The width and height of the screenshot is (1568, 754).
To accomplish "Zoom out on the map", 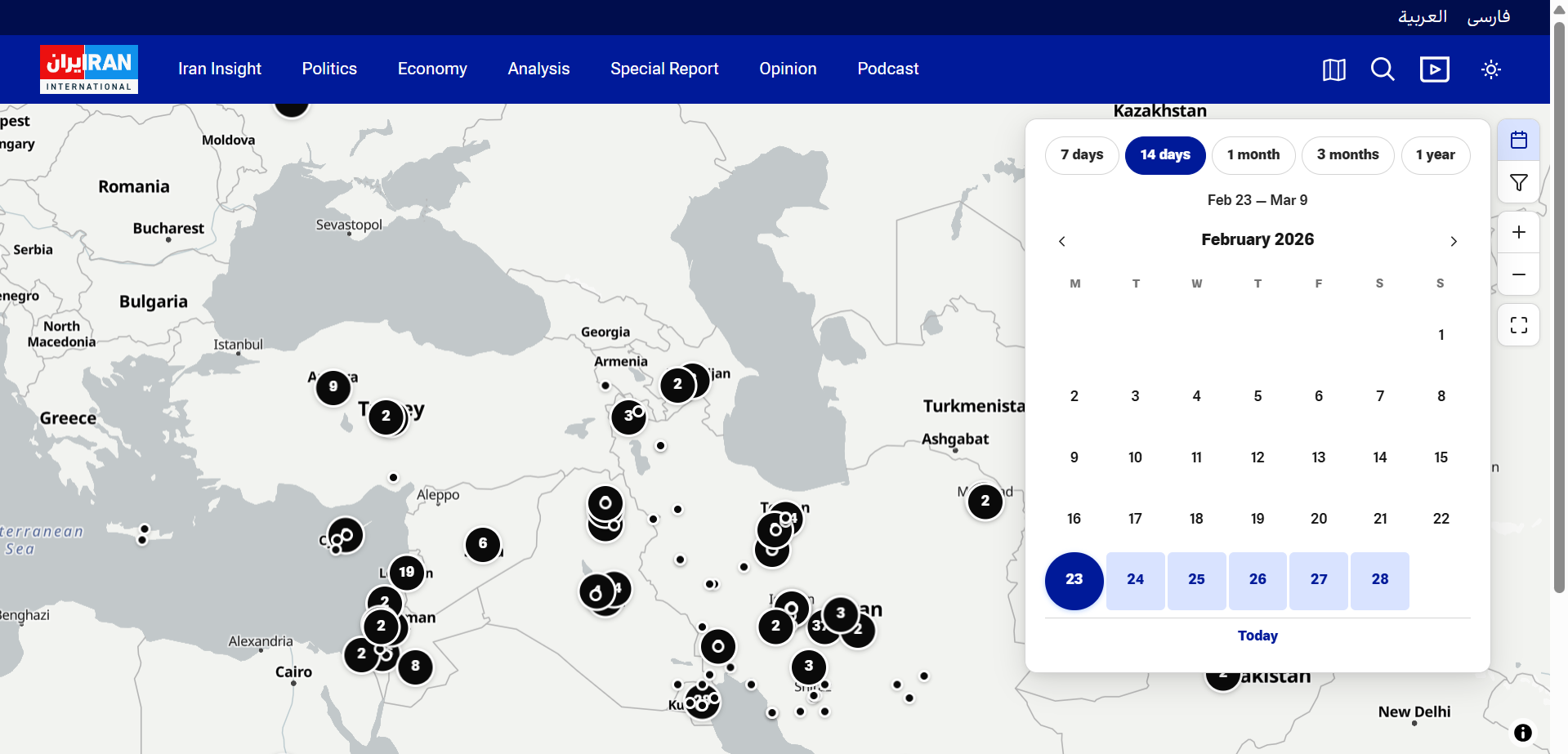I will 1518,274.
